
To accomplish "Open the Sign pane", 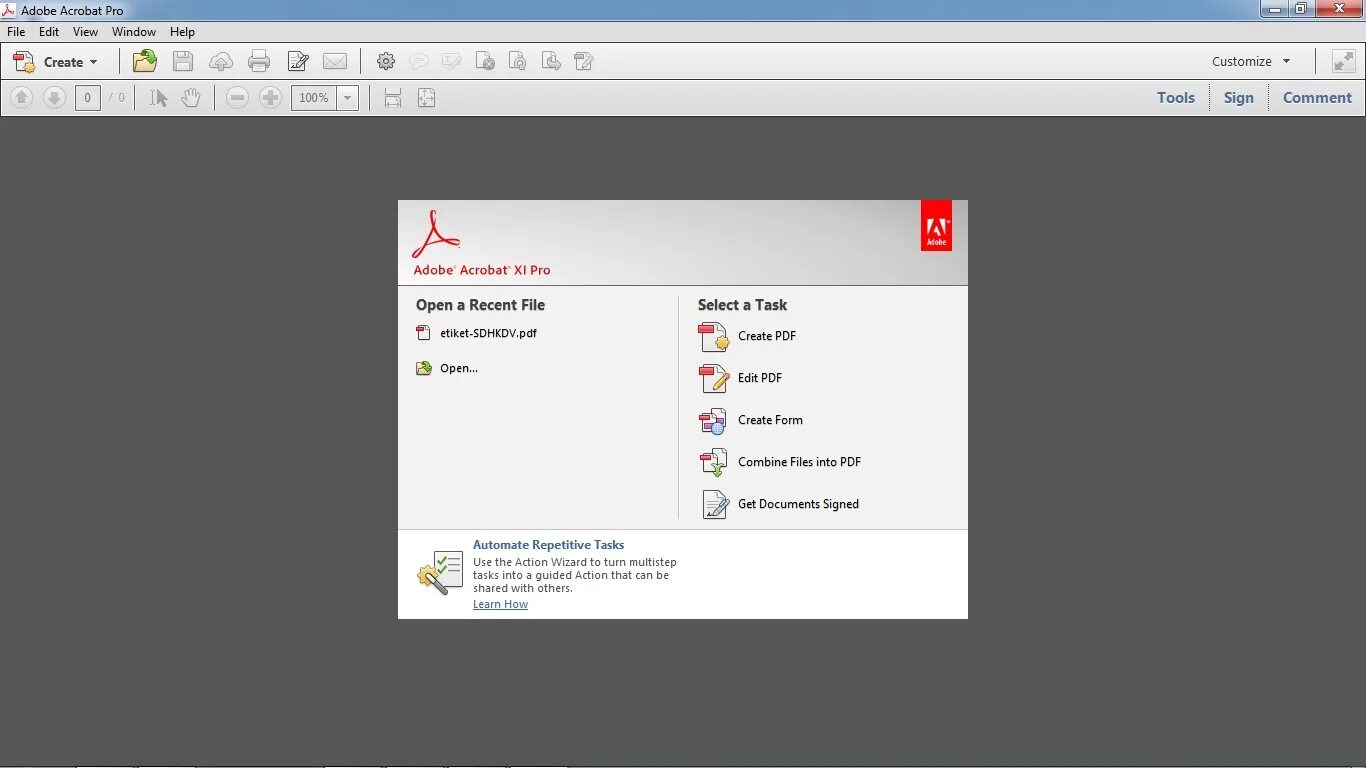I will pos(1238,97).
